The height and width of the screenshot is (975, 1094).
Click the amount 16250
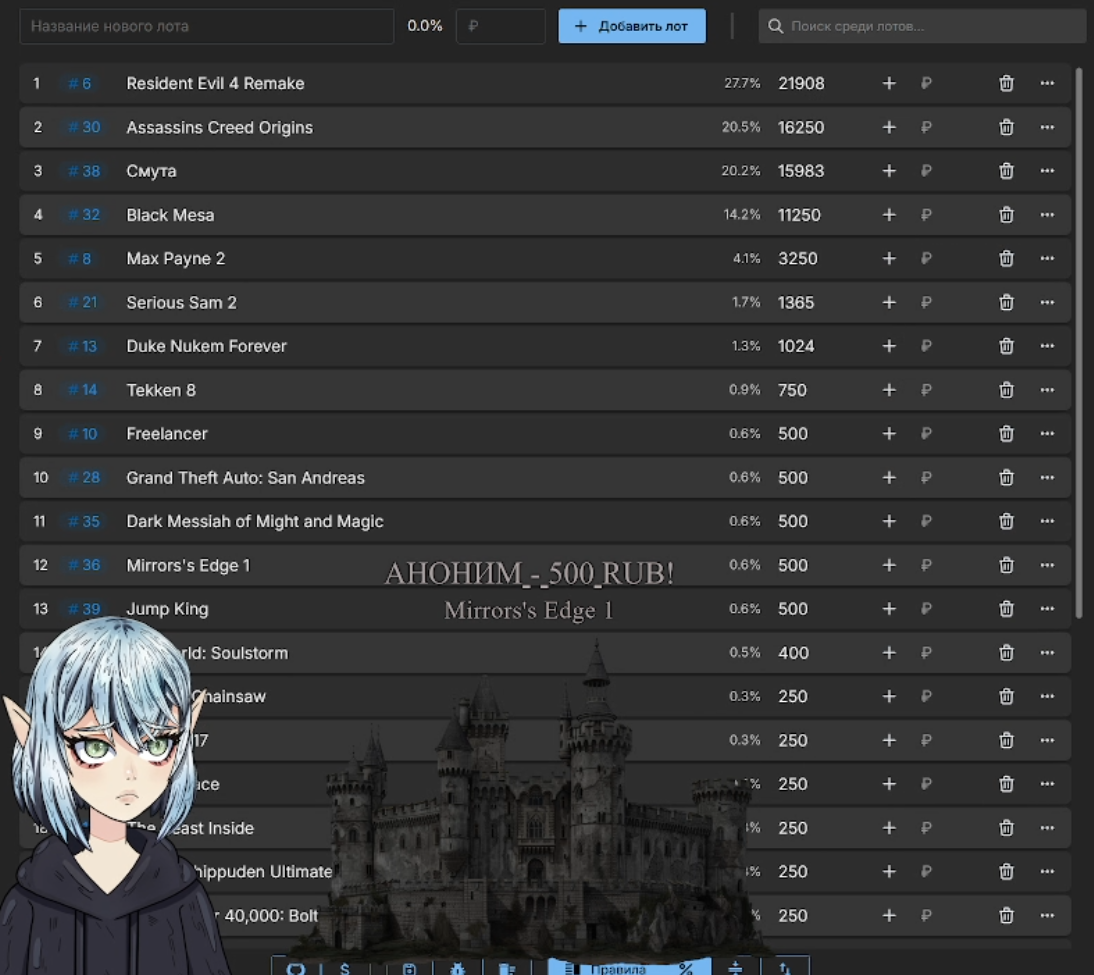pyautogui.click(x=801, y=127)
